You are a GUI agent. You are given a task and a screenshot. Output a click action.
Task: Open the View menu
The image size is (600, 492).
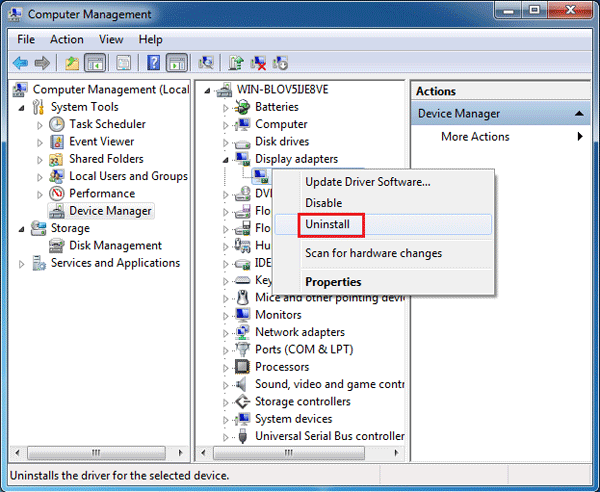tap(111, 39)
